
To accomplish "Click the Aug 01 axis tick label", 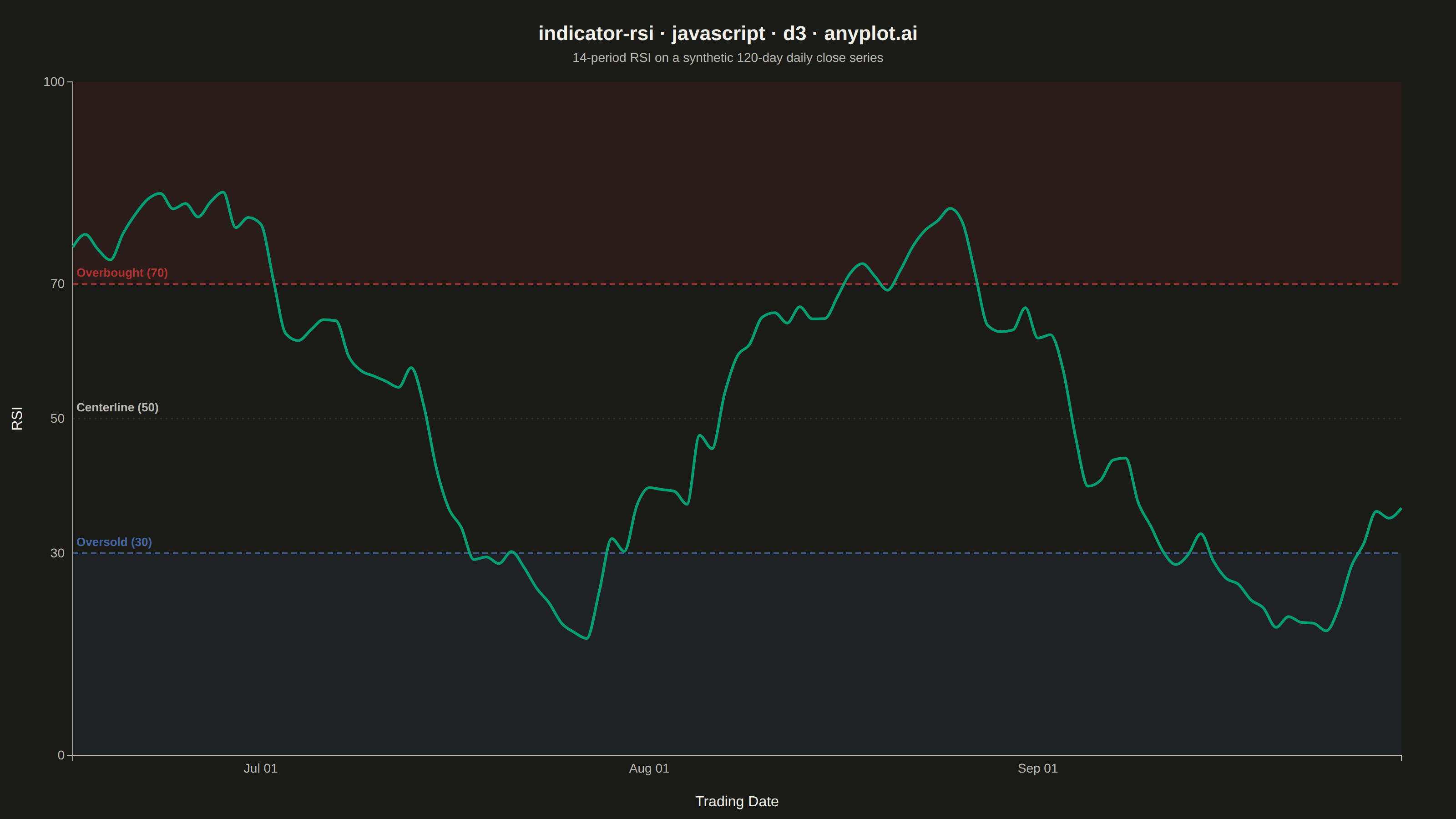I will point(649,768).
